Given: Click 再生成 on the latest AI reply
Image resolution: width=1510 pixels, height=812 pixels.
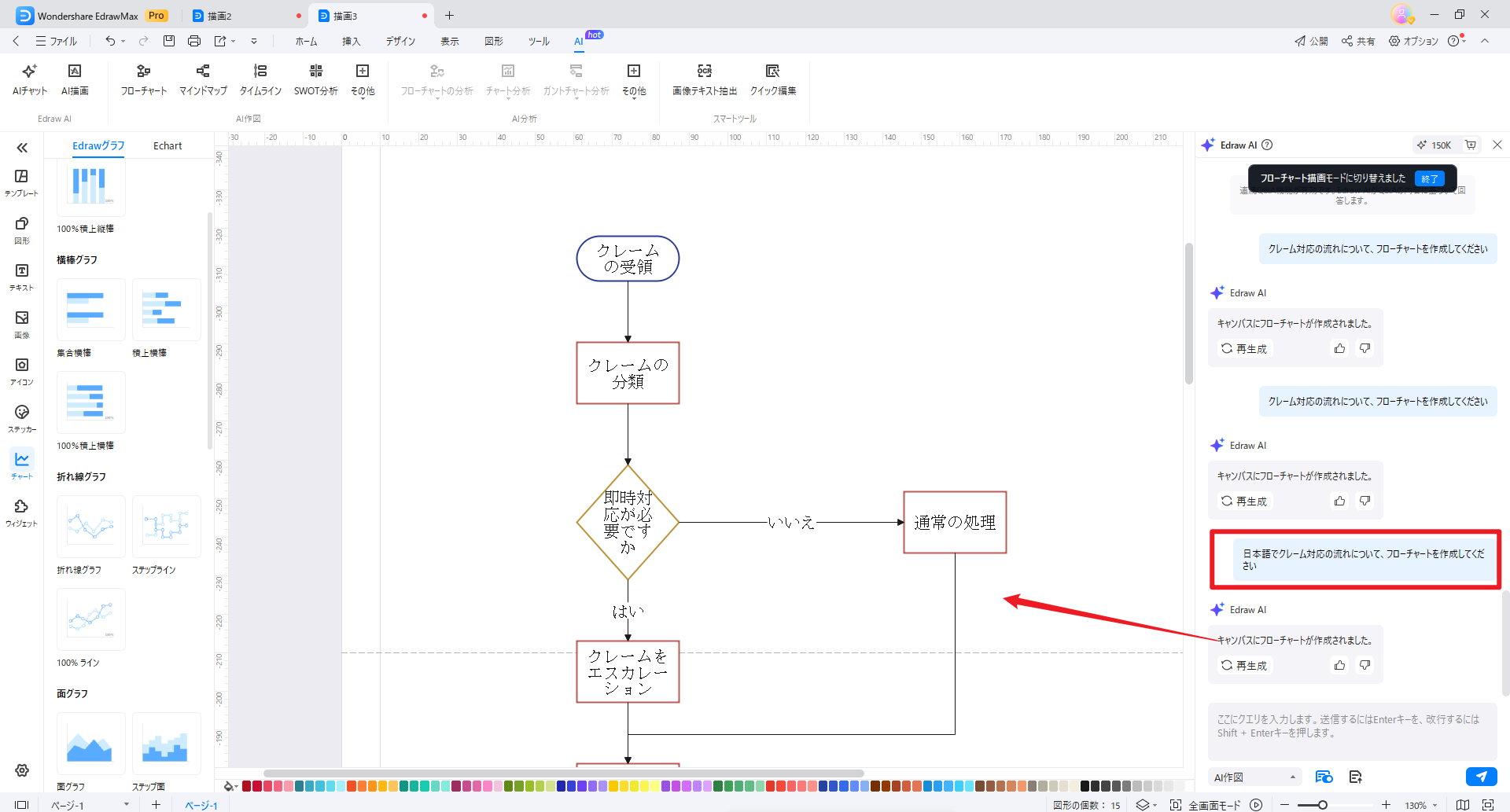Looking at the screenshot, I should tap(1244, 665).
